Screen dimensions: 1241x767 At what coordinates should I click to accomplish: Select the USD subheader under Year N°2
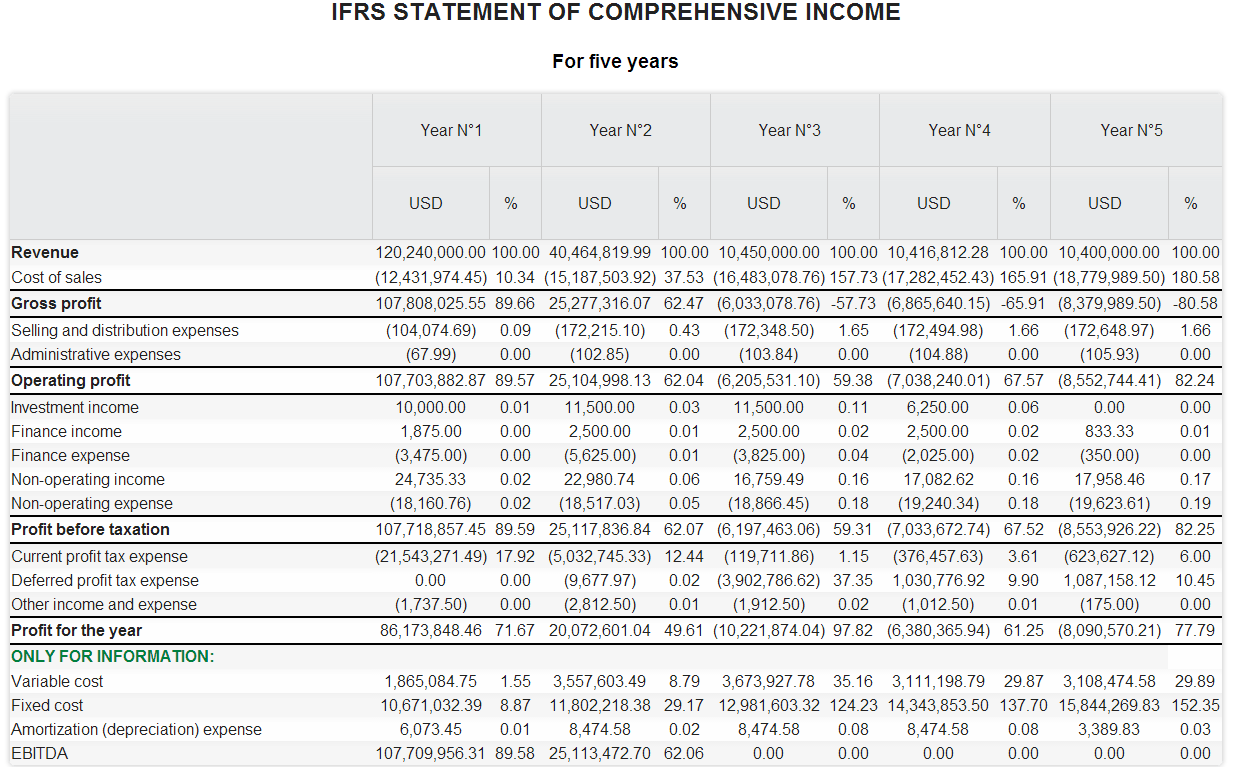(x=595, y=203)
